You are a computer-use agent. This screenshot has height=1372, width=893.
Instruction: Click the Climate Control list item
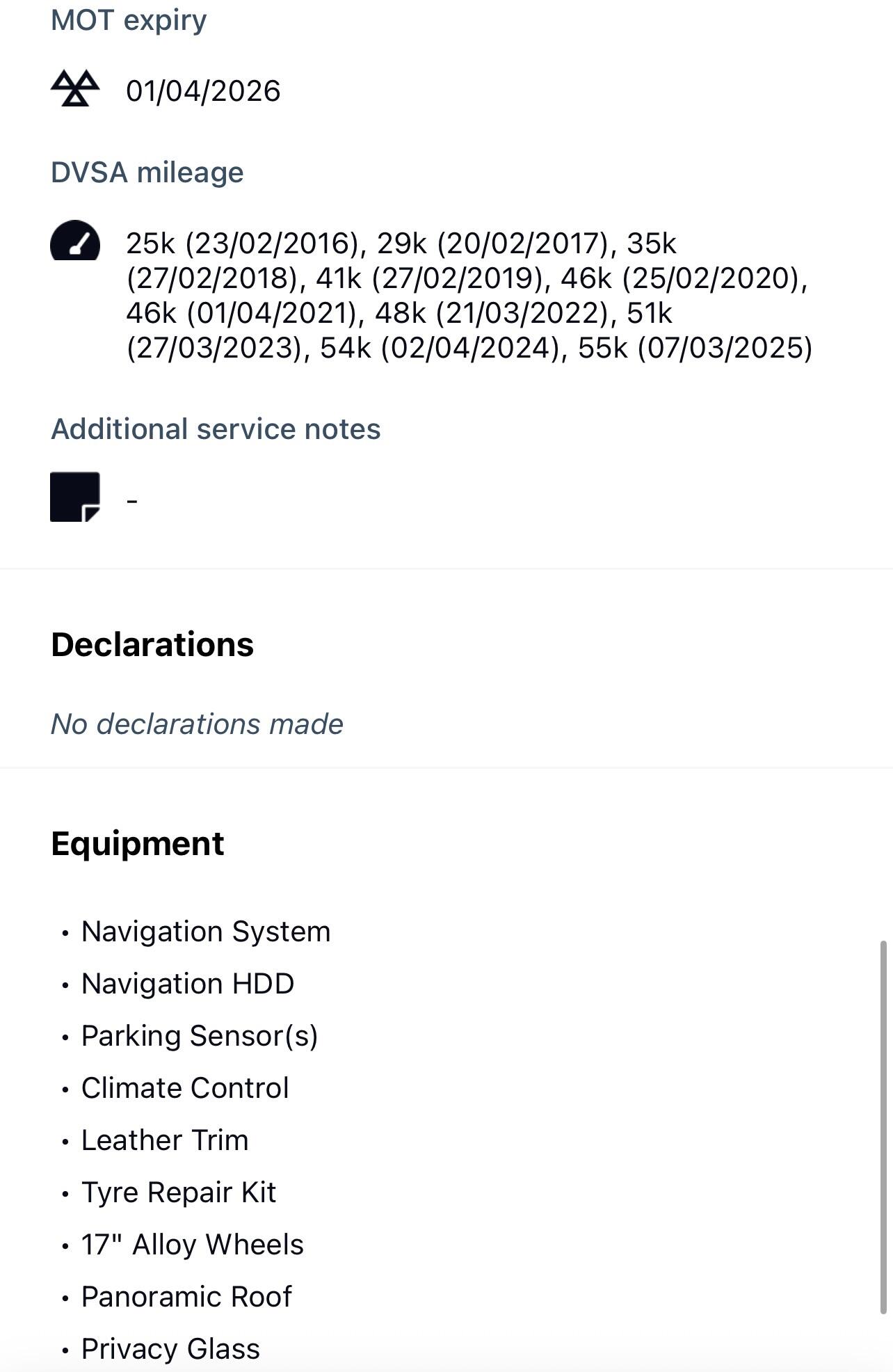pos(185,1088)
